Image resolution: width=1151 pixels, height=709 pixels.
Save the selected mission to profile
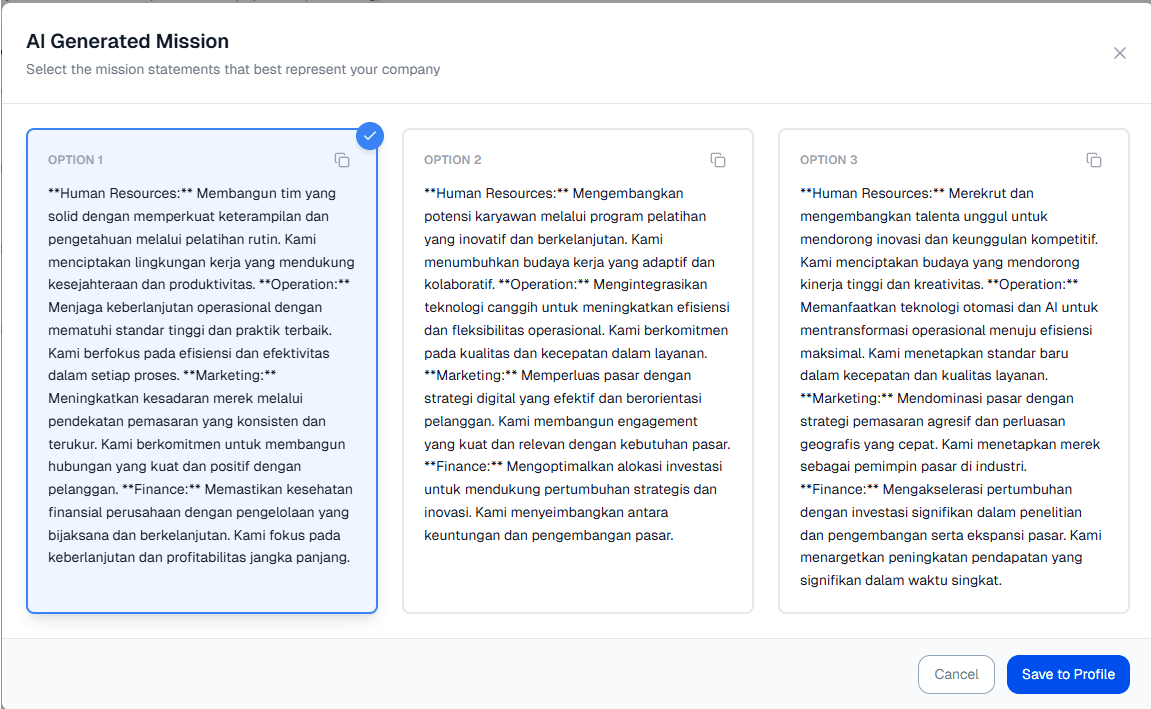coord(1068,674)
